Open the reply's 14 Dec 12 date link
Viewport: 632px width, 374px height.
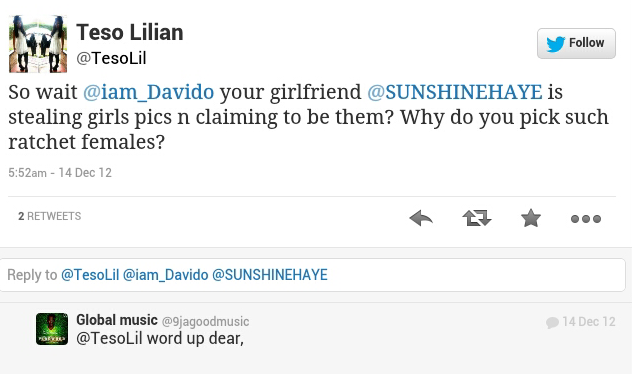click(x=589, y=322)
